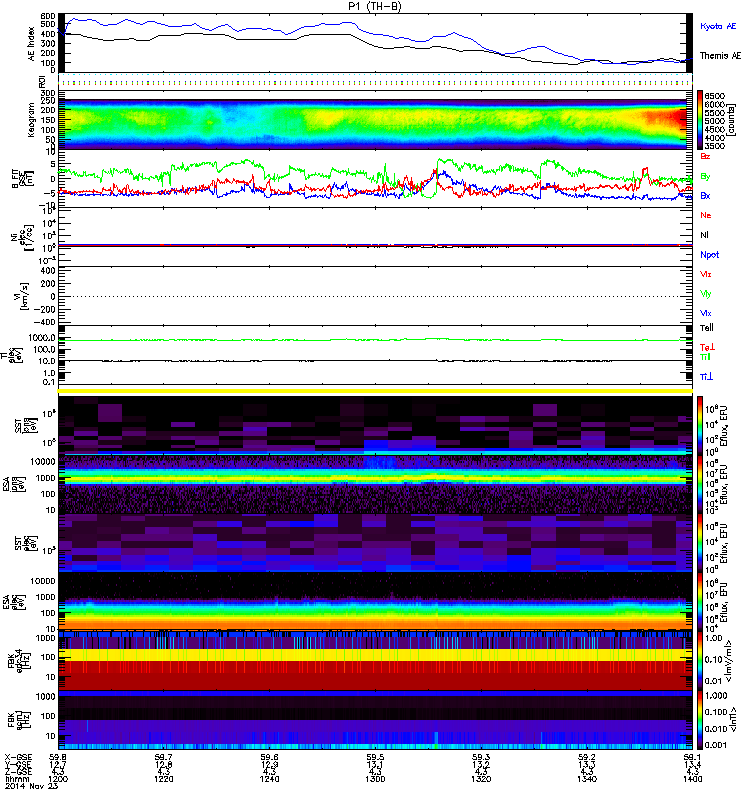Image resolution: width=750 pixels, height=800 pixels.
Task: Click the red Viz velocity legend label
Action: coord(706,273)
